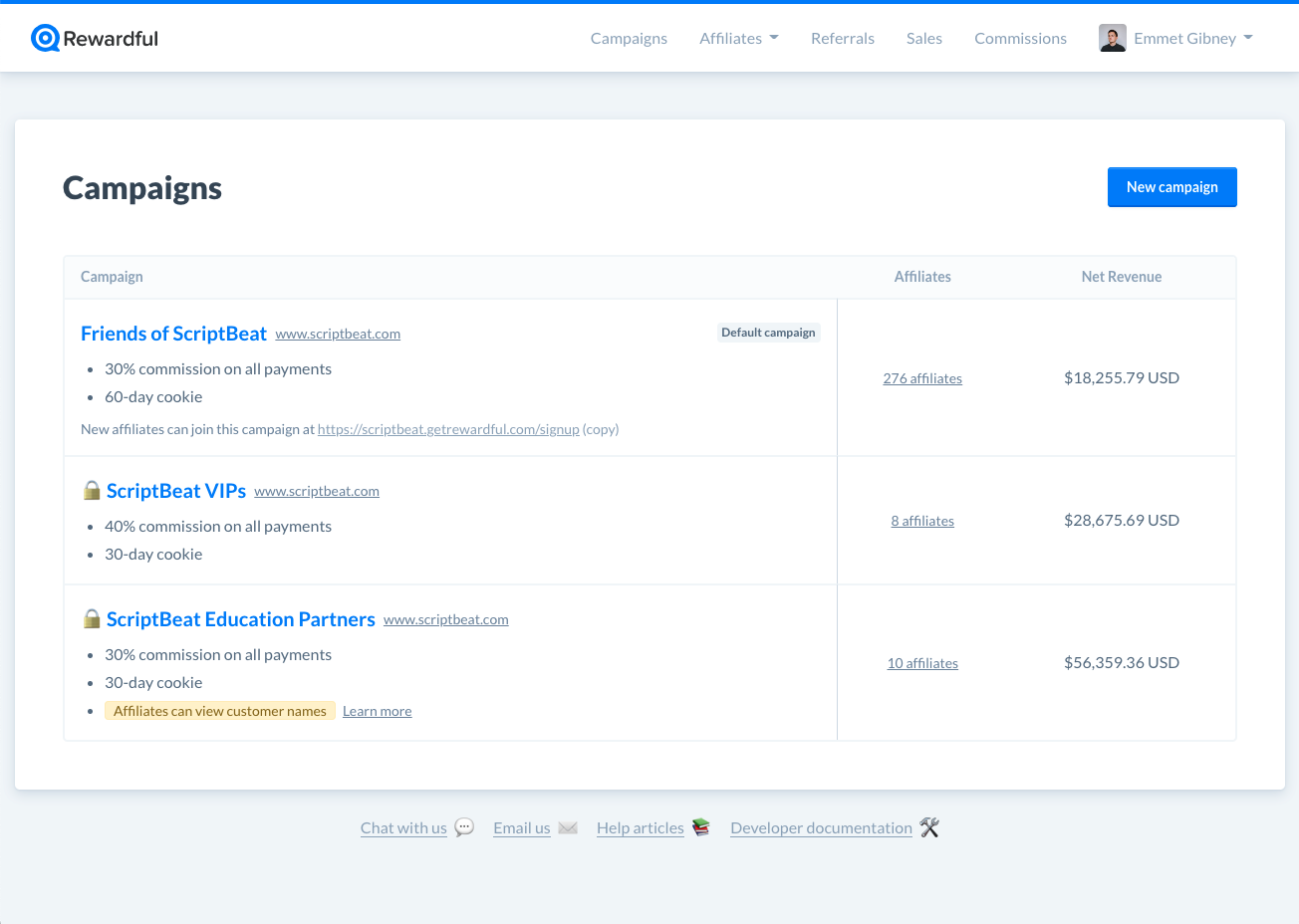
Task: Click Learn more about customer names
Action: (377, 711)
